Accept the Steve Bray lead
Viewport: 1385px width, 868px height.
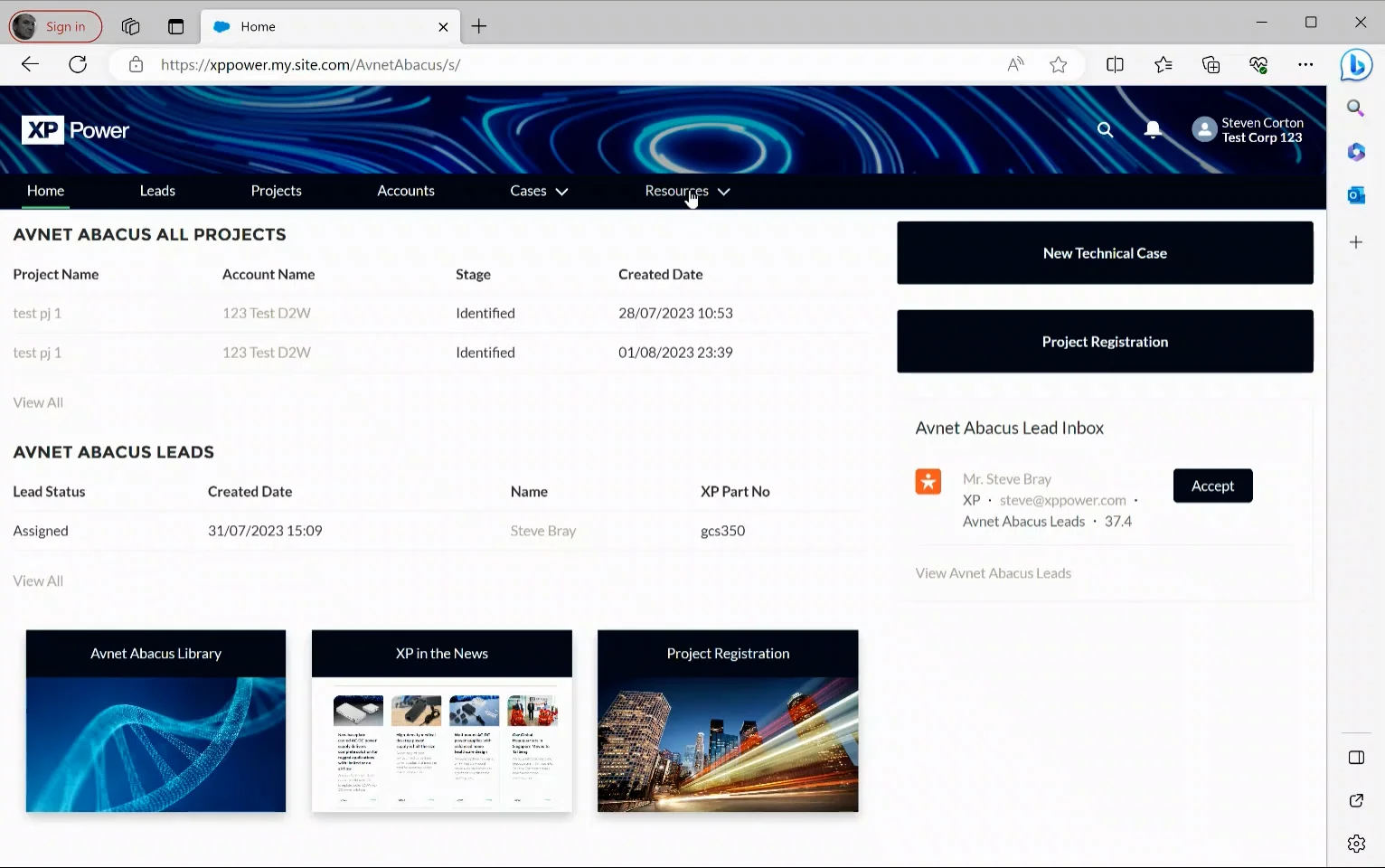pos(1212,486)
